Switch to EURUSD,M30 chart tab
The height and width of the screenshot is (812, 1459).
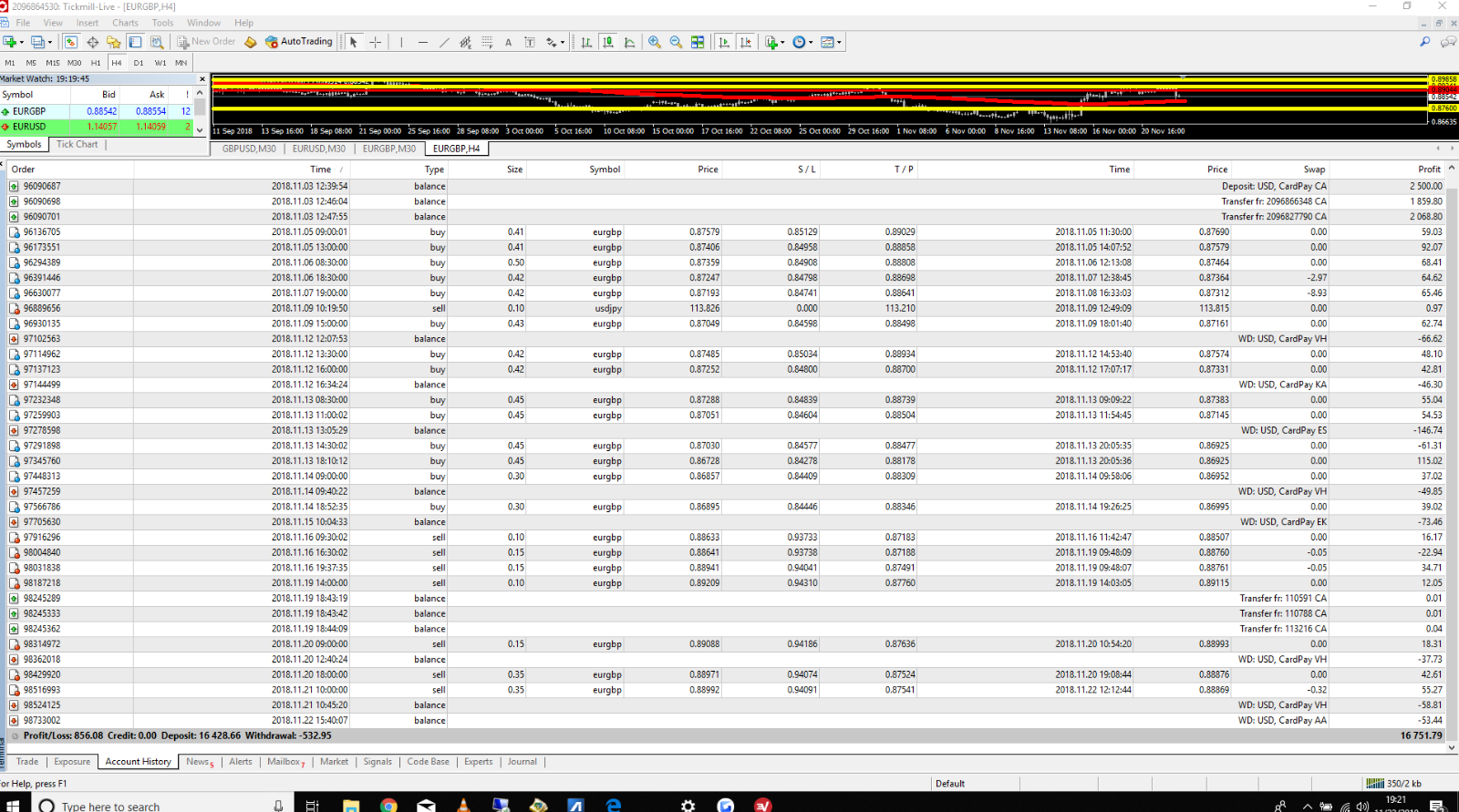pos(318,149)
